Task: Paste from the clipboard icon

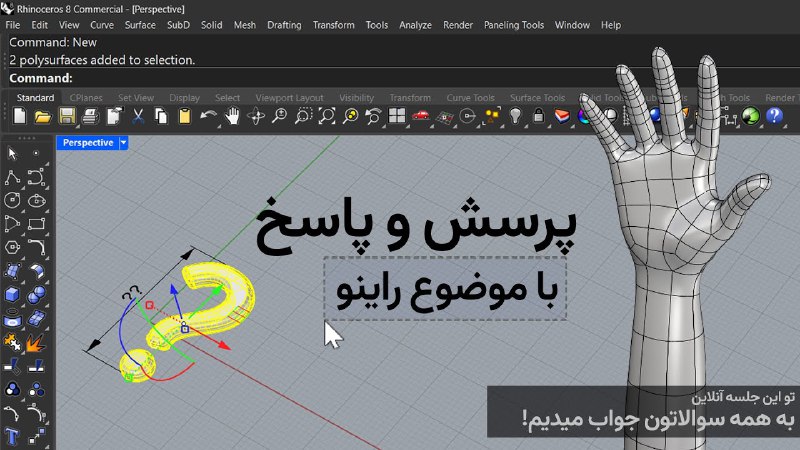Action: coord(185,116)
